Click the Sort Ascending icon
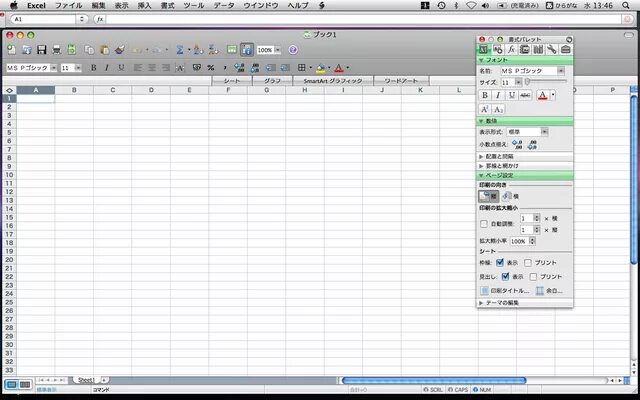 coord(198,50)
